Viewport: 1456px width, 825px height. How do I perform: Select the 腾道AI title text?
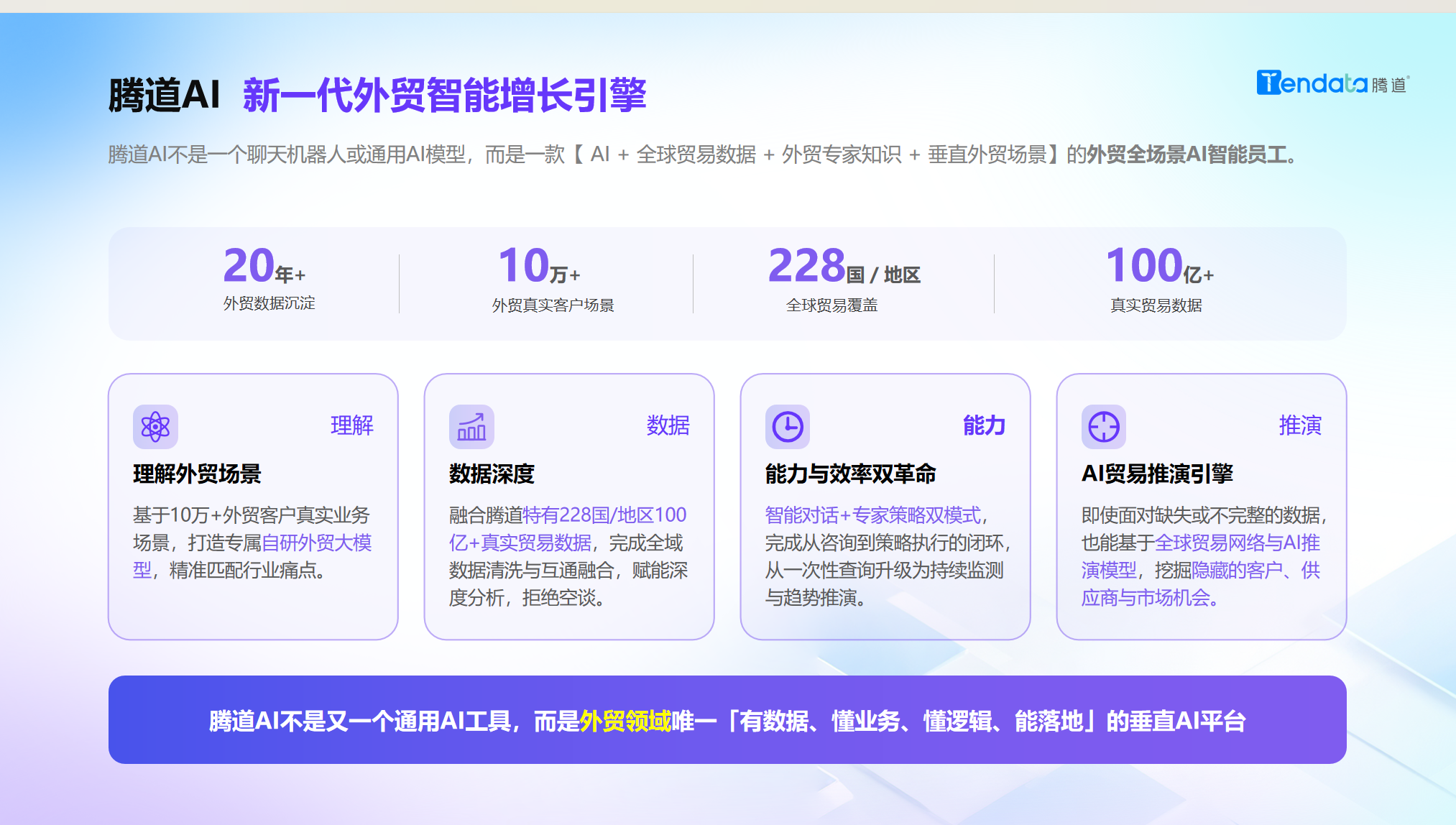164,95
